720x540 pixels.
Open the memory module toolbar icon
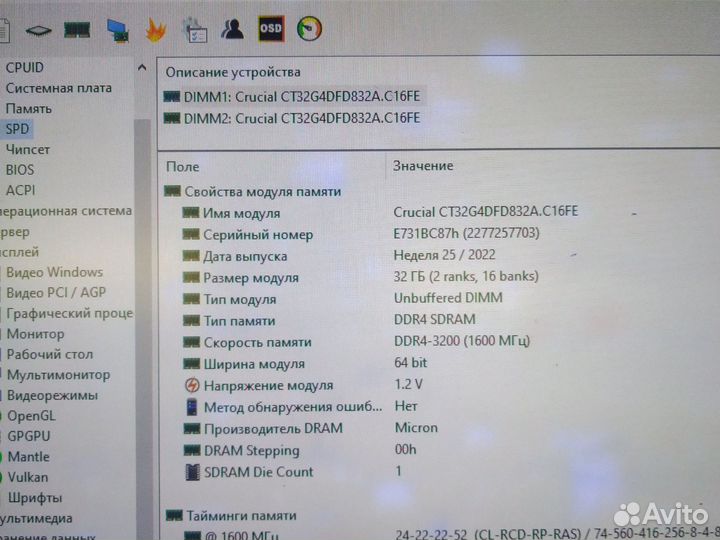[77, 30]
